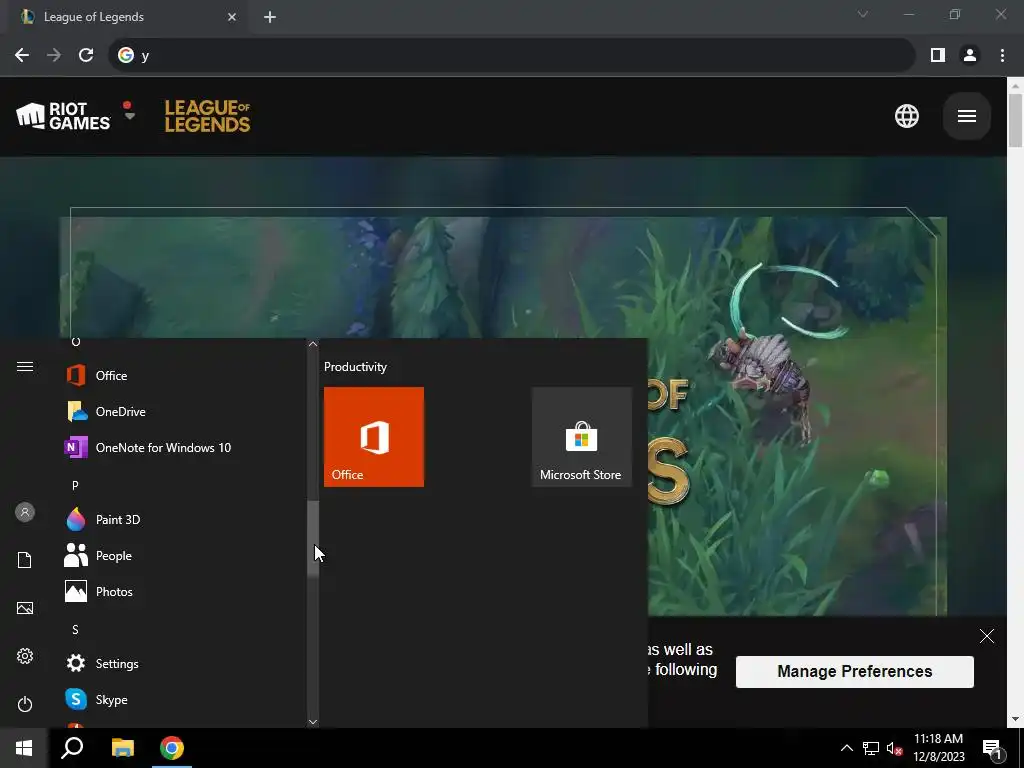Click the Windows Start button
This screenshot has height=768, width=1024.
pyautogui.click(x=24, y=748)
